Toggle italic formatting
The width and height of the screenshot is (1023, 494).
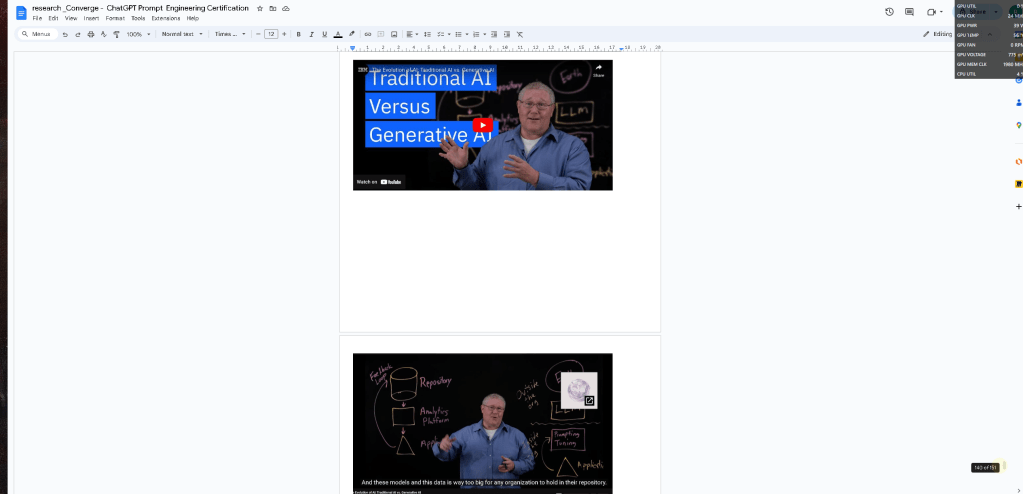click(x=311, y=34)
